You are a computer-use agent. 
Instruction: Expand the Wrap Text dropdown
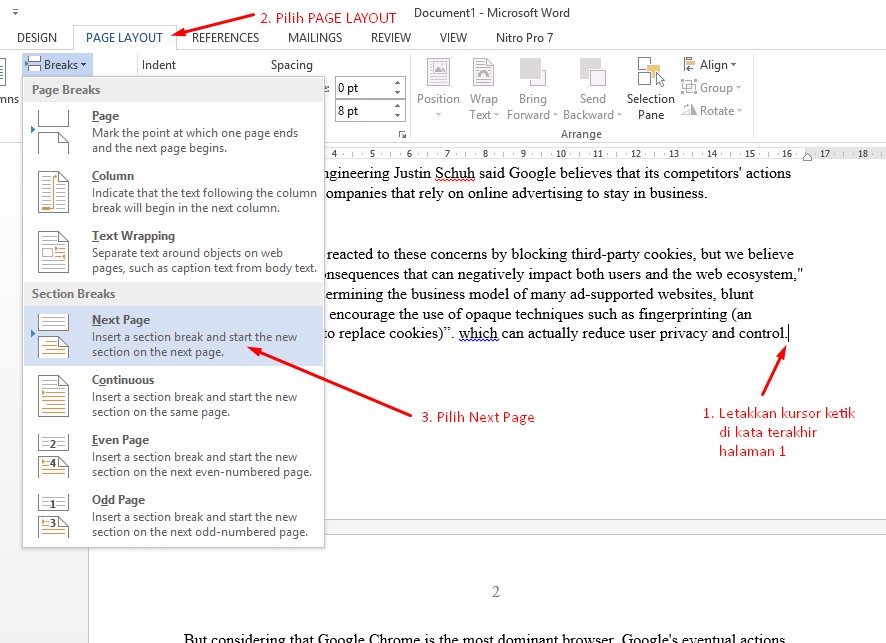(484, 88)
